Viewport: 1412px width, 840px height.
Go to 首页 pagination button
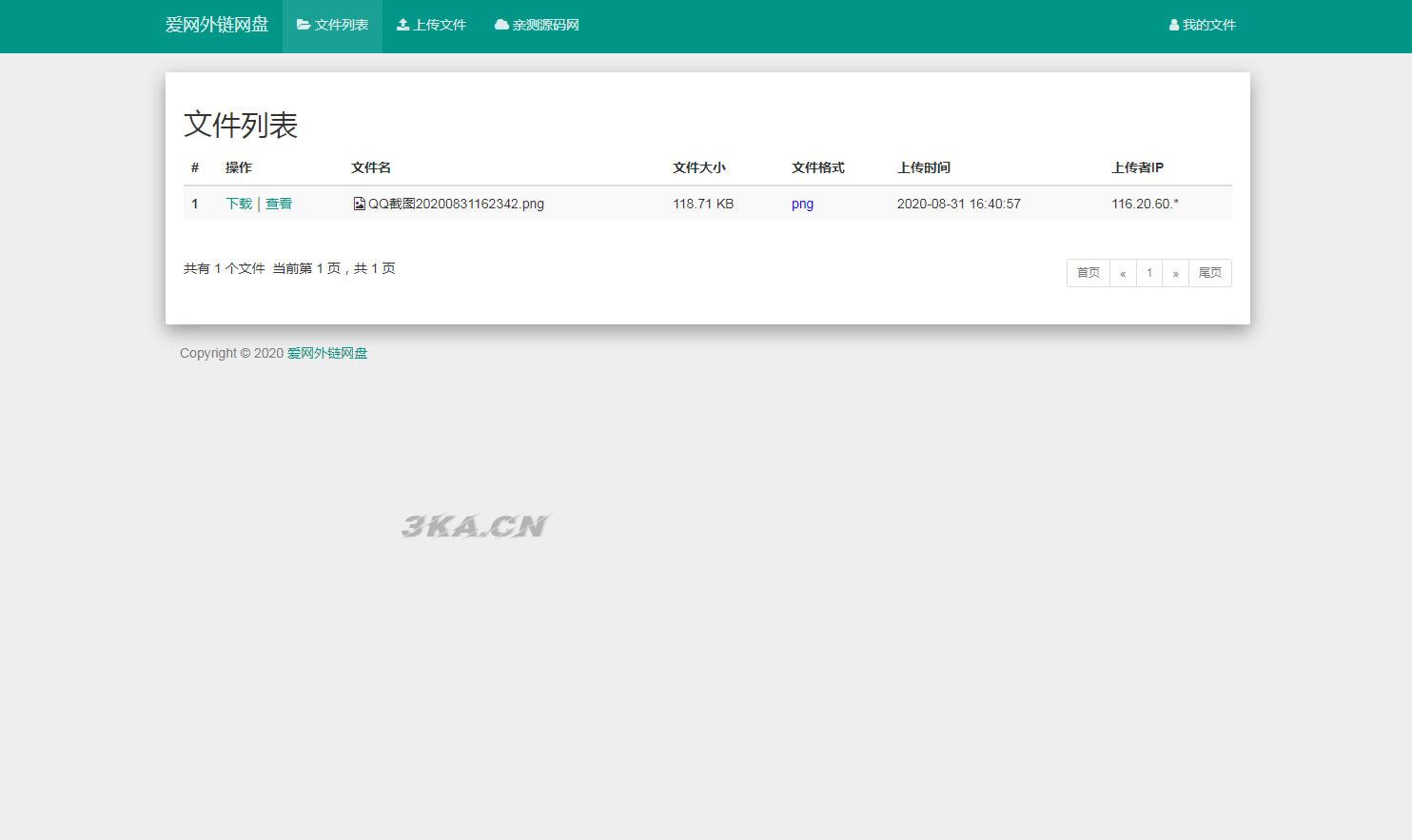tap(1088, 273)
